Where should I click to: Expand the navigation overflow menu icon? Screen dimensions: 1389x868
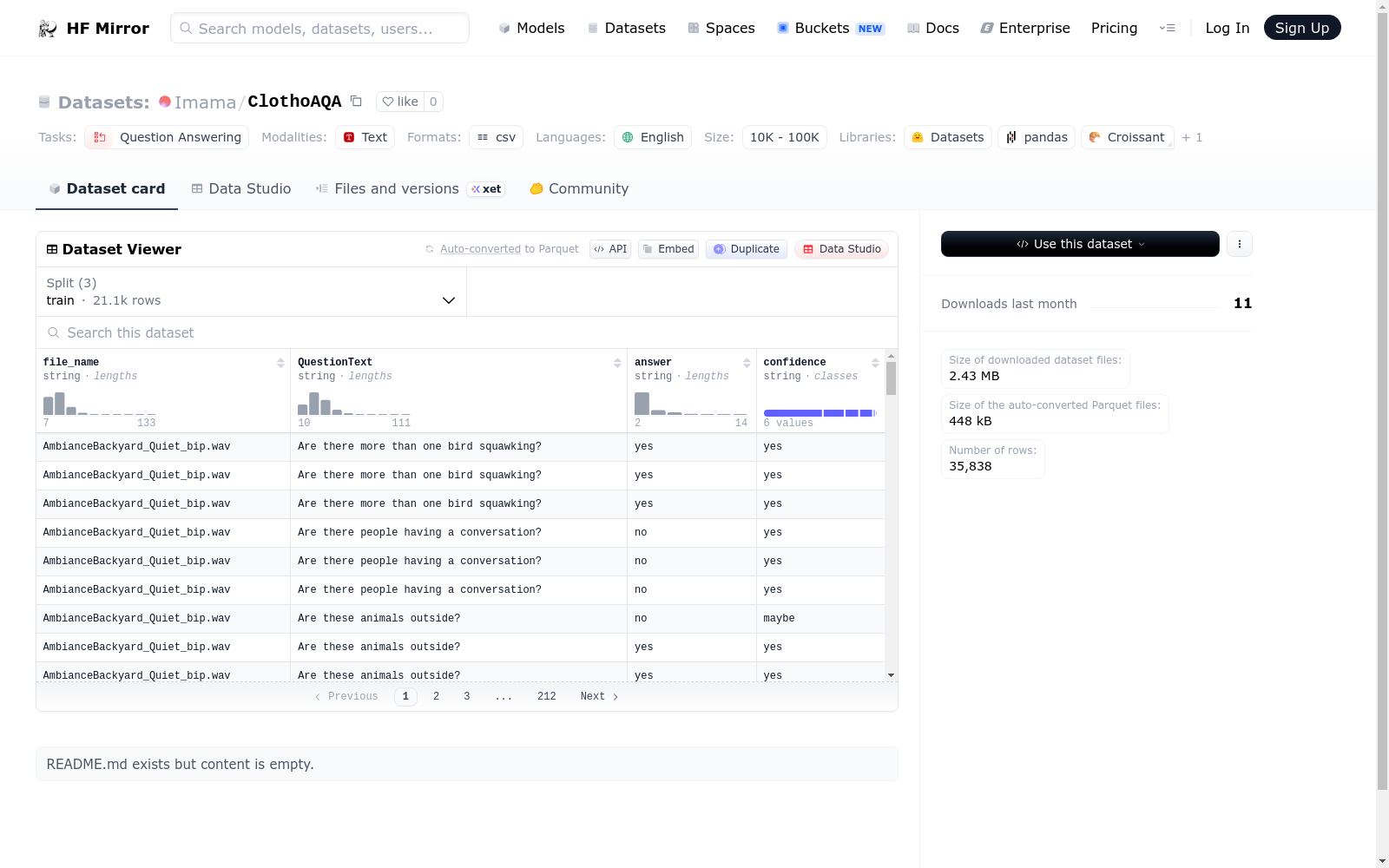pyautogui.click(x=1167, y=28)
